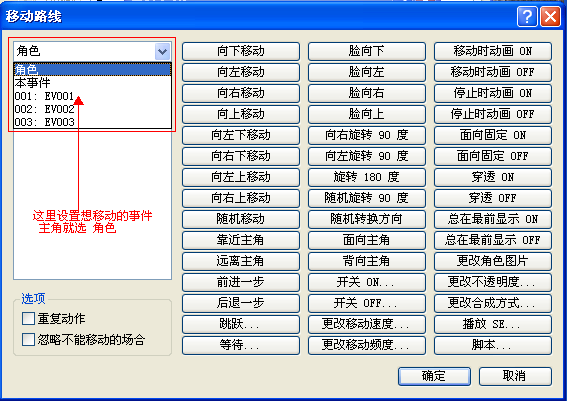Viewport: 567px width, 401px height.
Task: Click the 向左下移动 button
Action: (x=241, y=135)
